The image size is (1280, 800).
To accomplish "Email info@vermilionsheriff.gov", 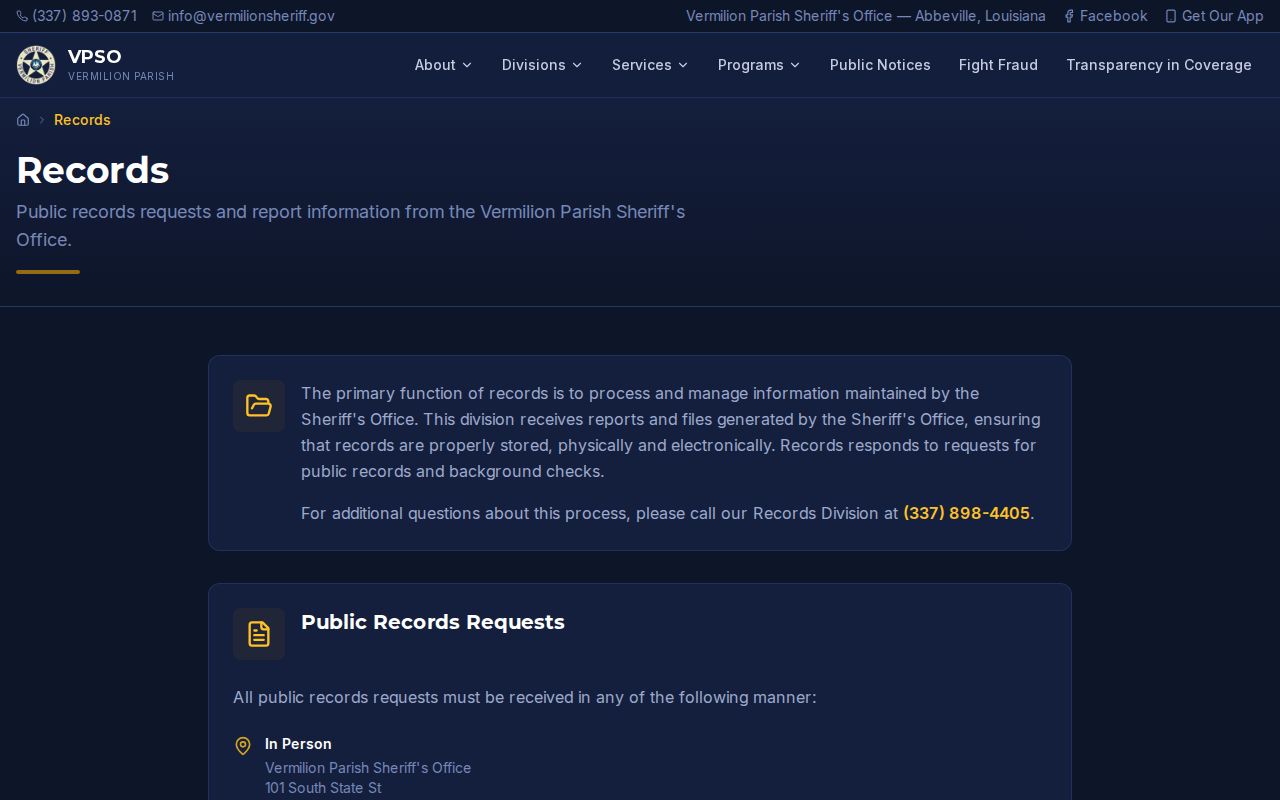I will pyautogui.click(x=243, y=16).
